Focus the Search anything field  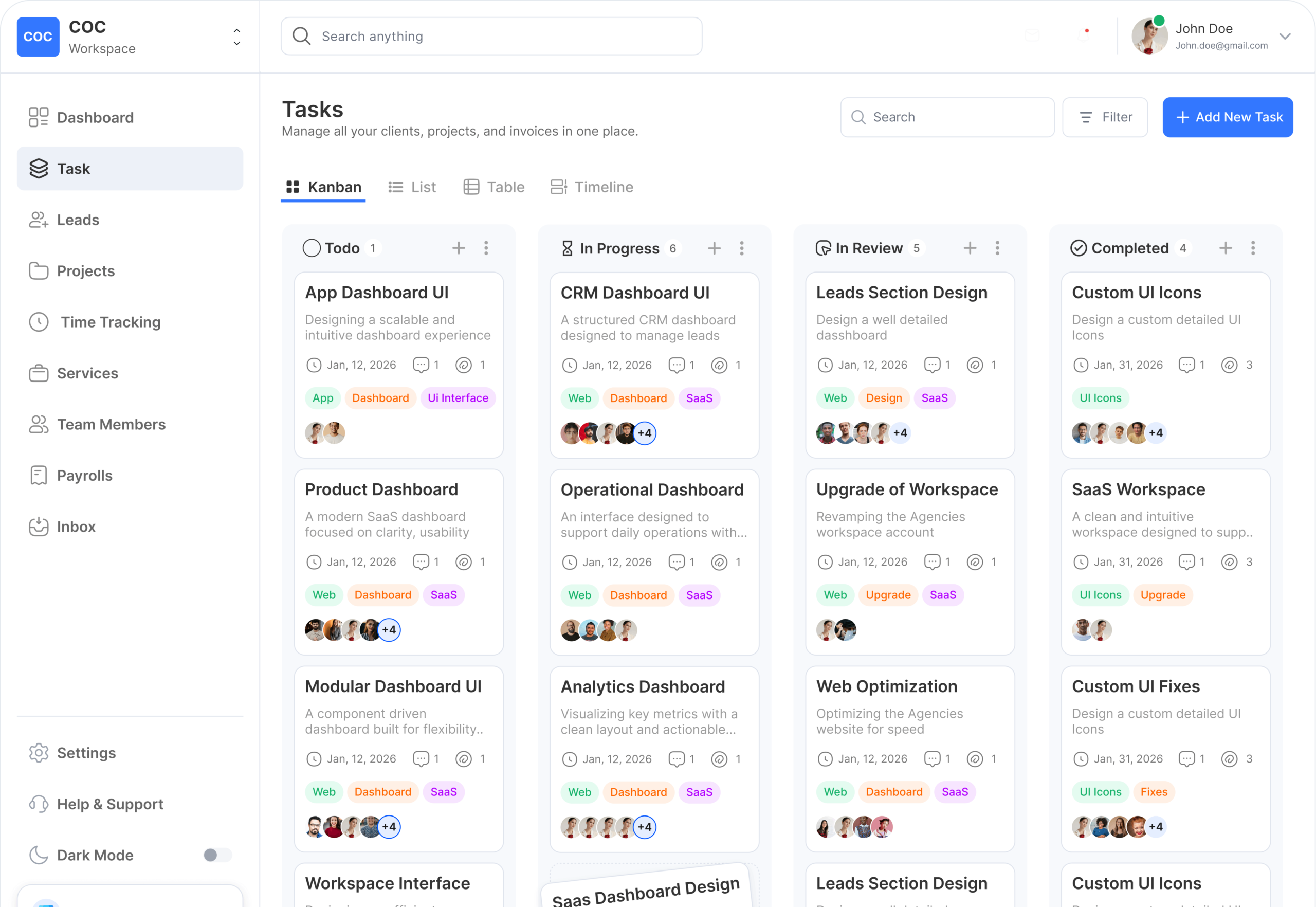pyautogui.click(x=491, y=37)
